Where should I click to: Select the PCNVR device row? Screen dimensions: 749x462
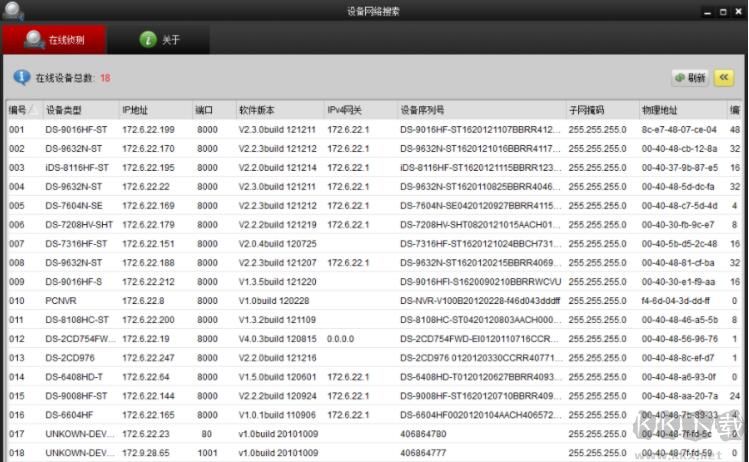pyautogui.click(x=374, y=301)
